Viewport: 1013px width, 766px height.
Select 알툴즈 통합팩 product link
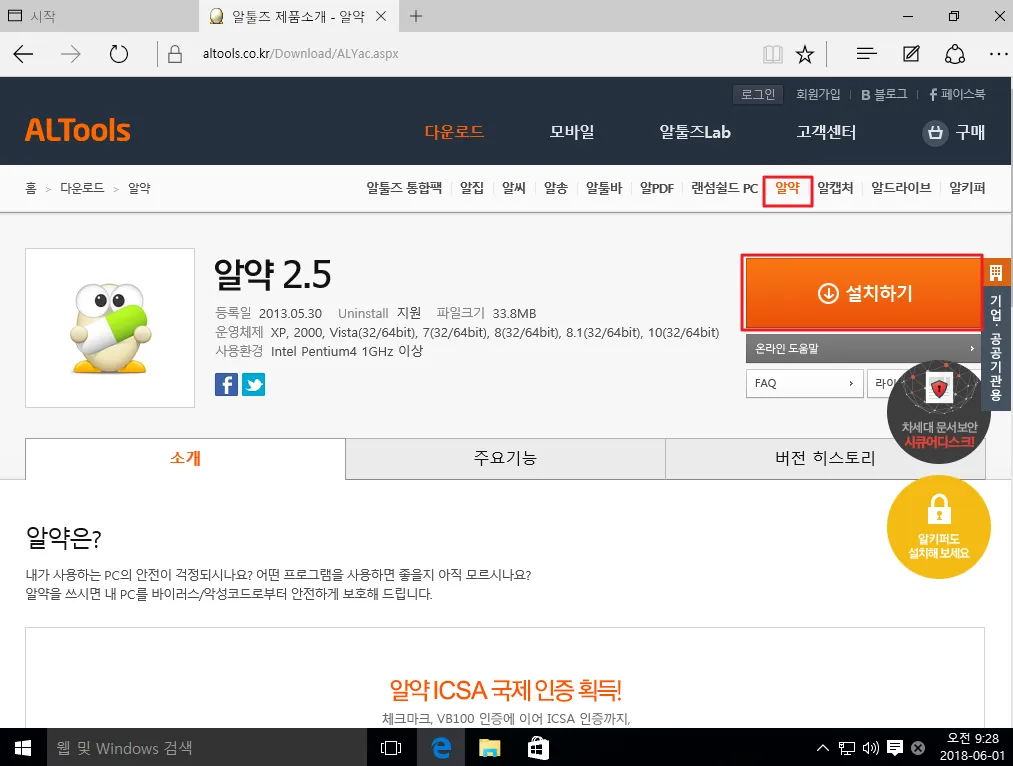404,188
